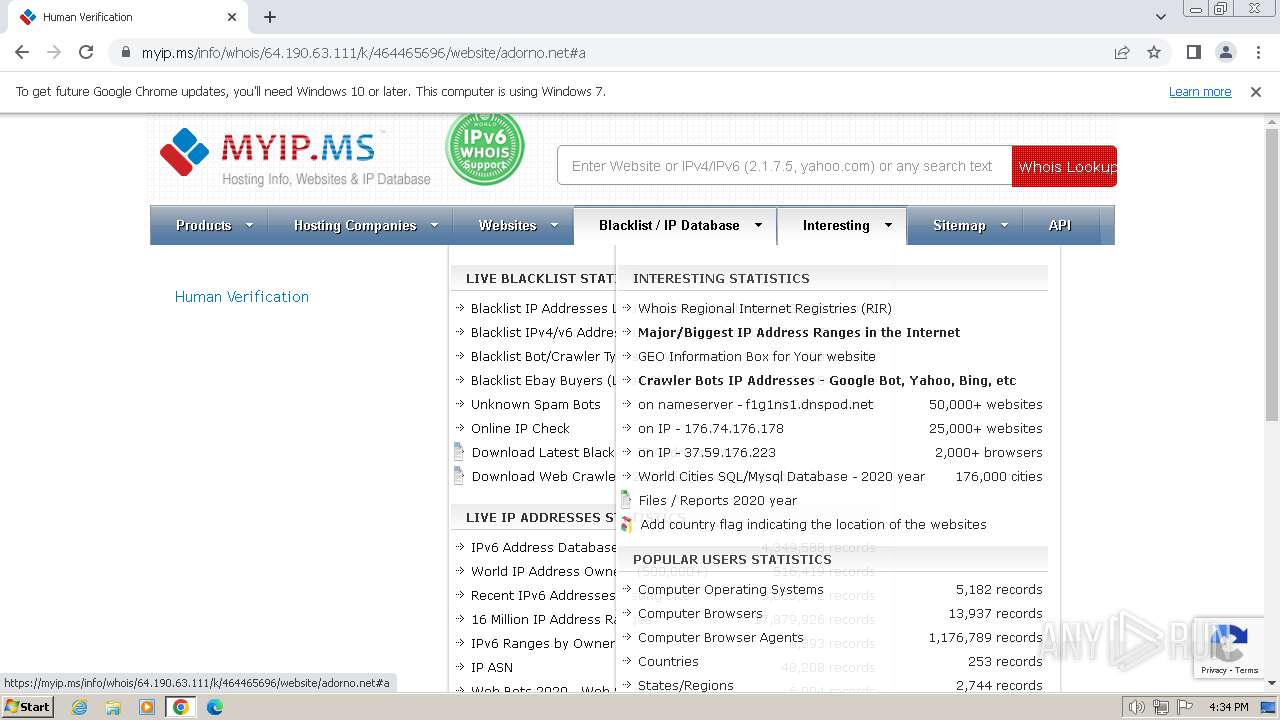Open IP ASN link
Image resolution: width=1280 pixels, height=720 pixels.
(x=492, y=667)
